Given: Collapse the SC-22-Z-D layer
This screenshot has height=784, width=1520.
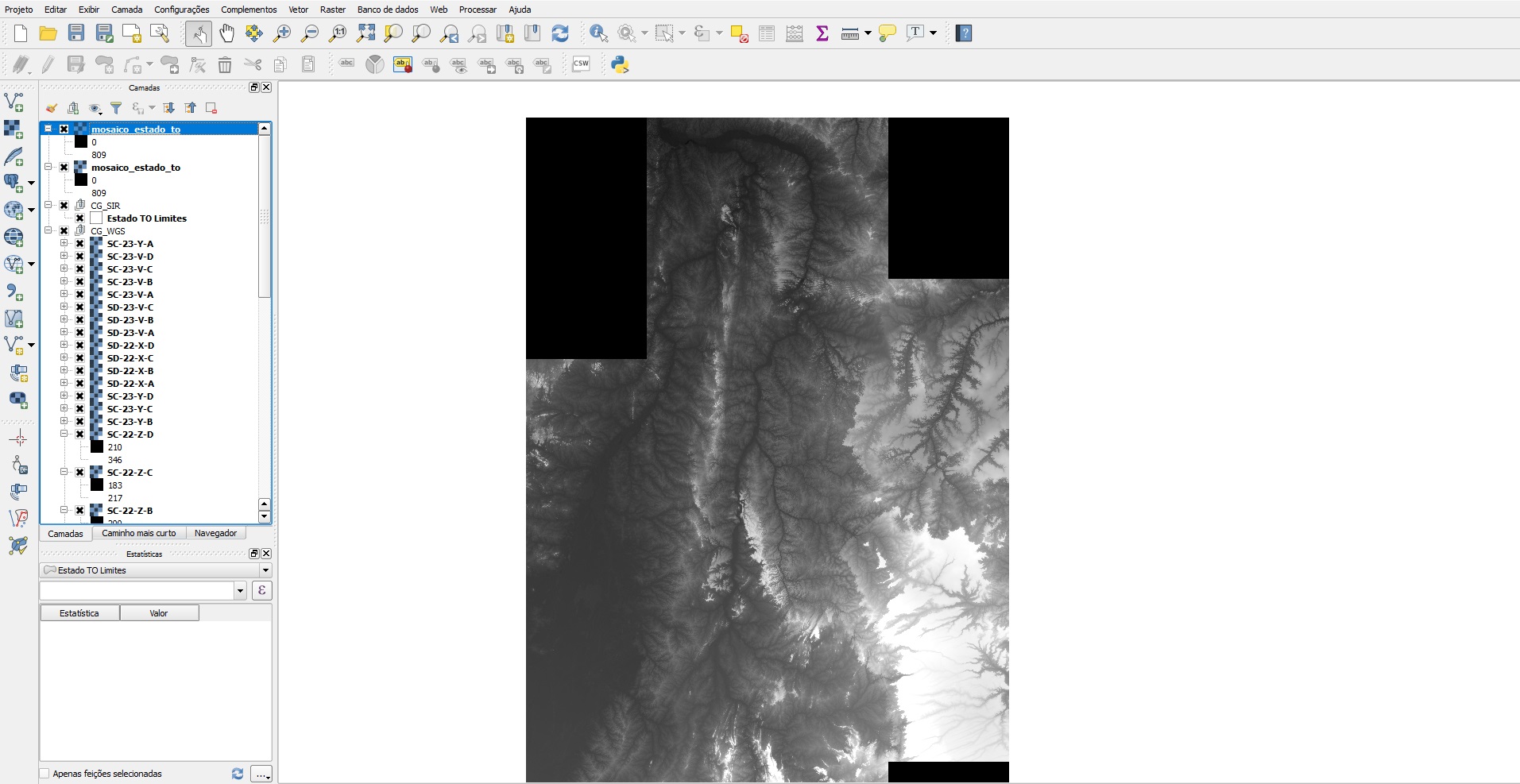Looking at the screenshot, I should [64, 434].
